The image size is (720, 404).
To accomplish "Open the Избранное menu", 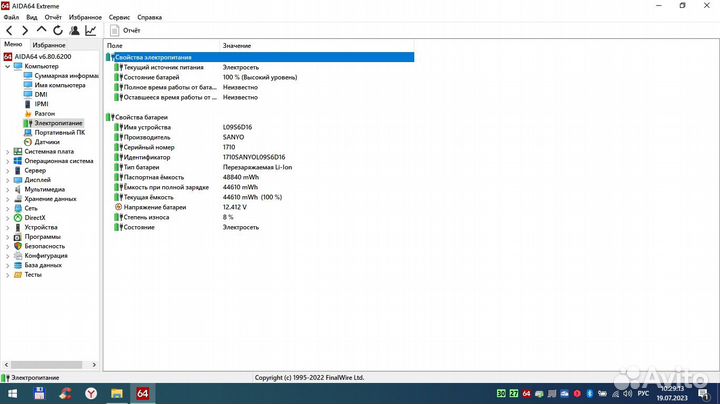I will coord(85,17).
